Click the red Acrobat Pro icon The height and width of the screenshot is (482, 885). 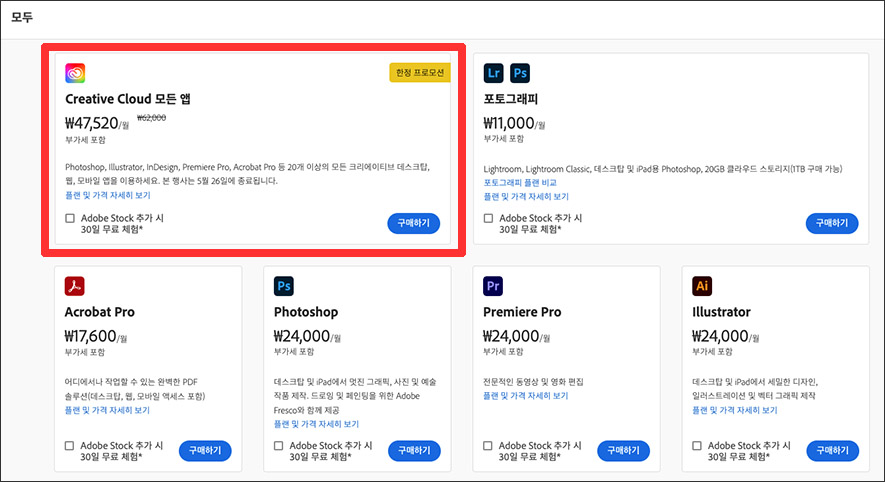click(75, 286)
